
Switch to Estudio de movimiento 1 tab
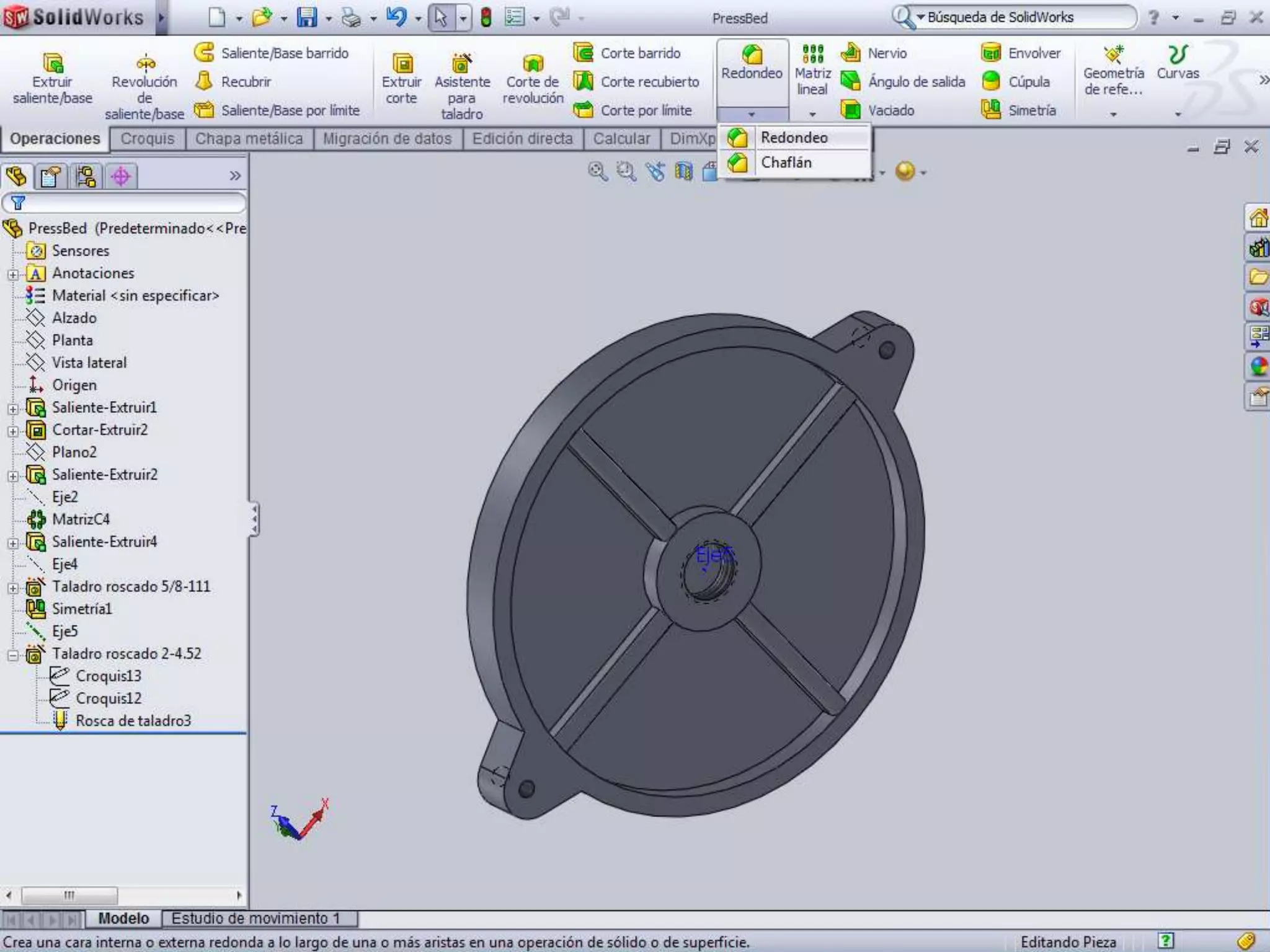coord(255,919)
